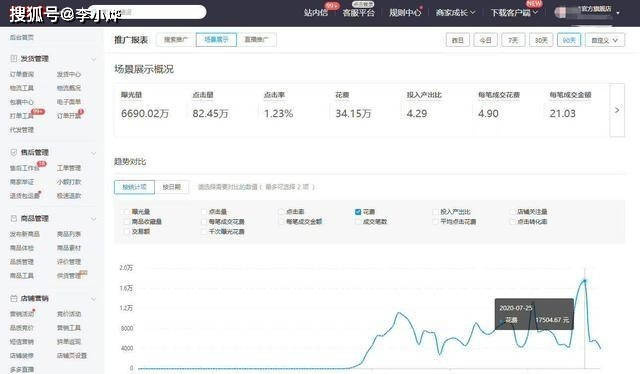Switch to the 搜索推广 tab
The image size is (640, 374).
176,40
